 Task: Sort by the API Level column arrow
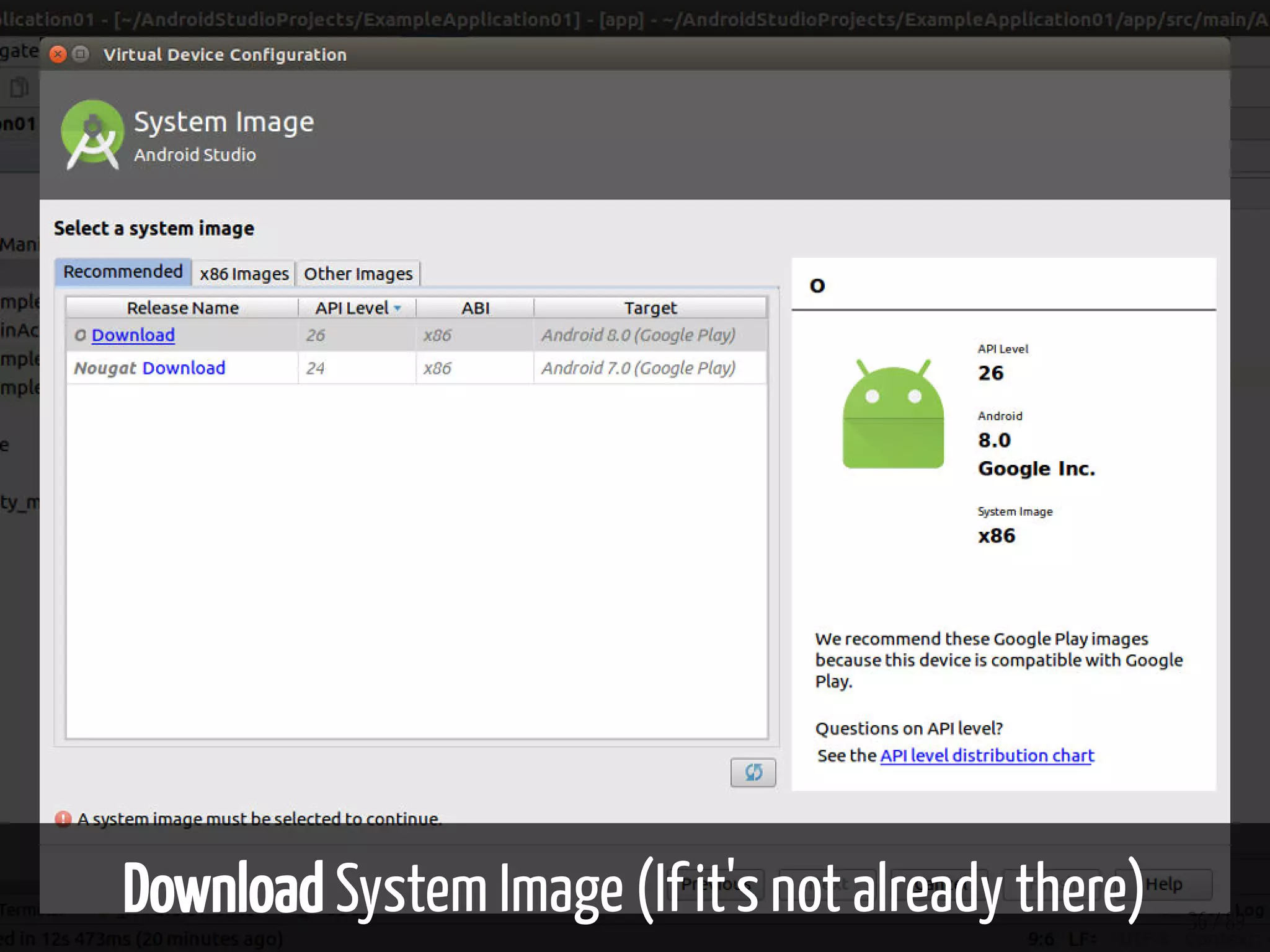[397, 308]
